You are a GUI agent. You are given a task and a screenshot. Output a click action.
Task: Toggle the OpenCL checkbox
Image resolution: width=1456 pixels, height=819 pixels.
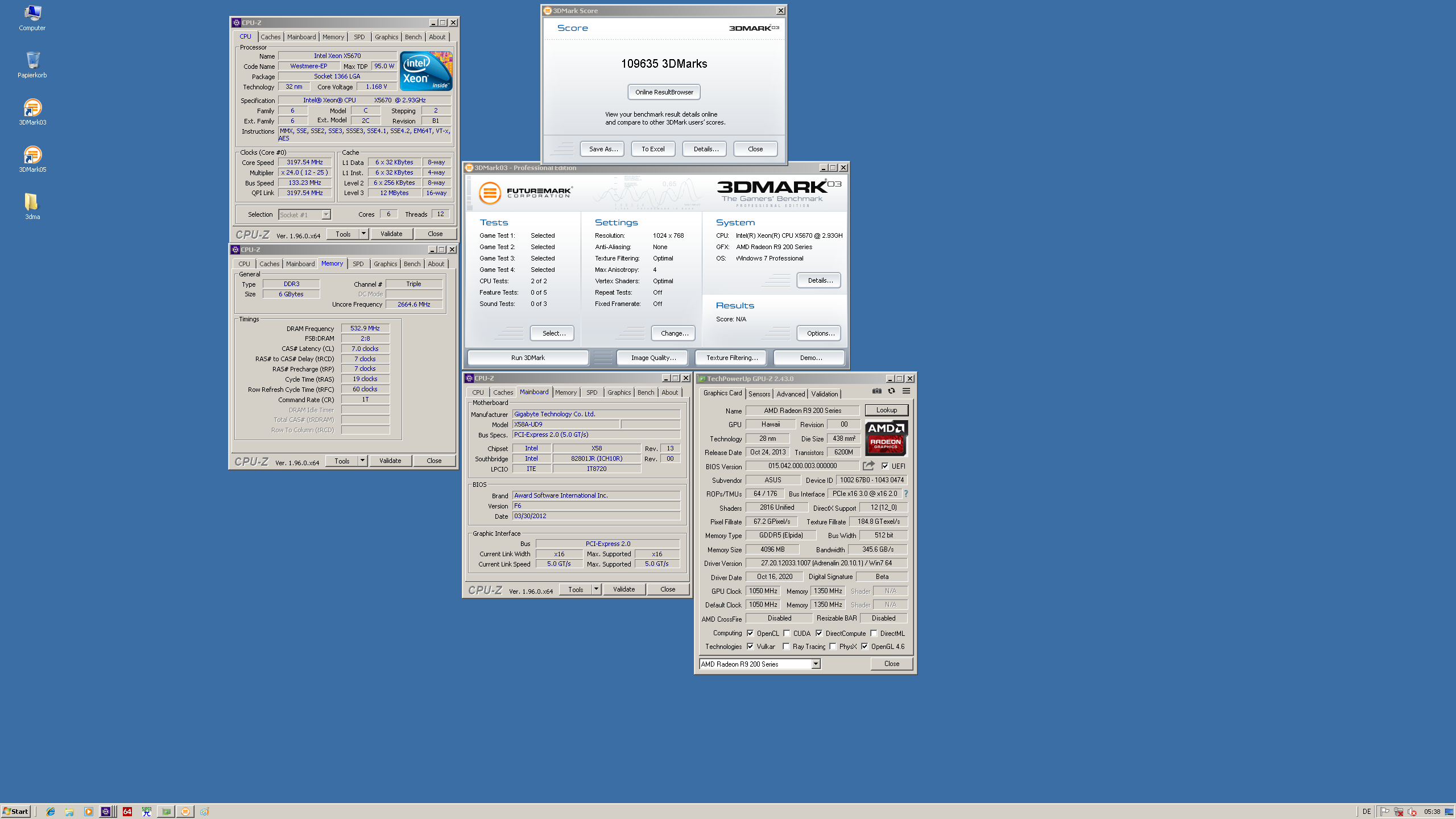tap(750, 633)
